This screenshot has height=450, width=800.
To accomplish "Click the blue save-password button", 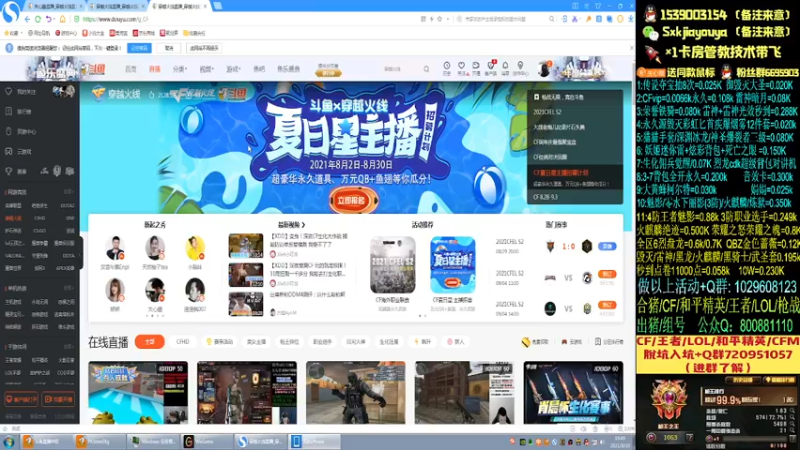I will click(x=139, y=48).
